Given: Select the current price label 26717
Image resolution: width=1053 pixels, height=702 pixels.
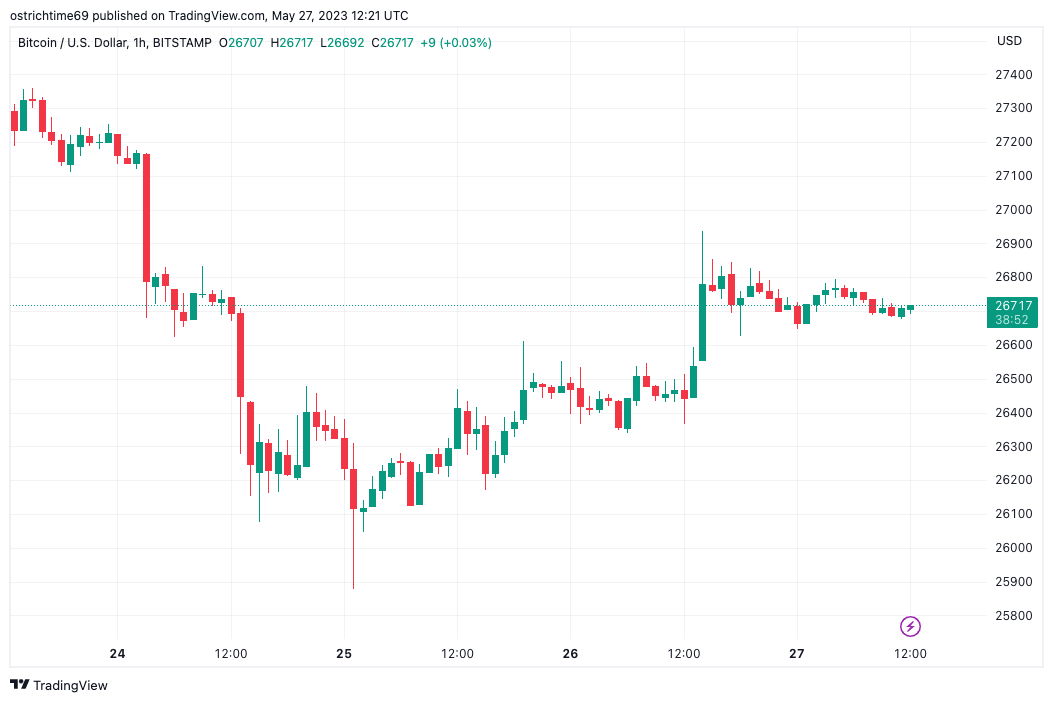Looking at the screenshot, I should [x=1013, y=306].
